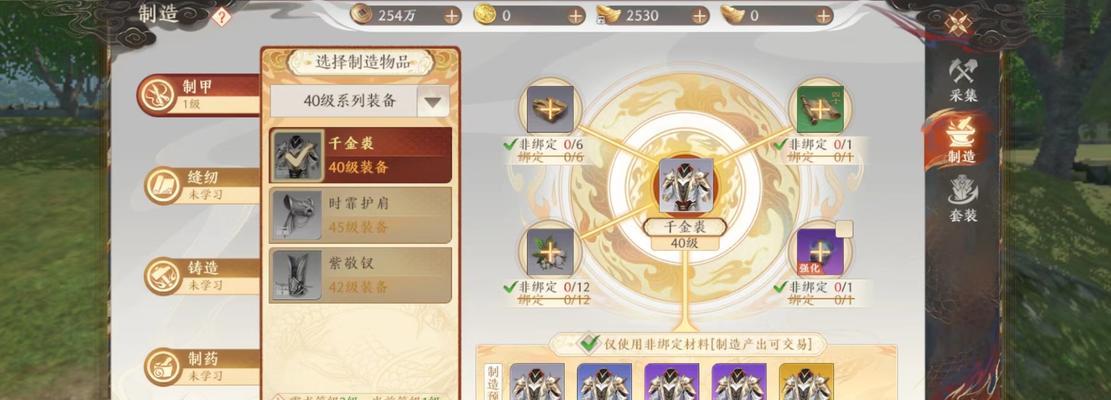
Task: Select the 制造 crafting sidebar icon
Action: coord(962,140)
